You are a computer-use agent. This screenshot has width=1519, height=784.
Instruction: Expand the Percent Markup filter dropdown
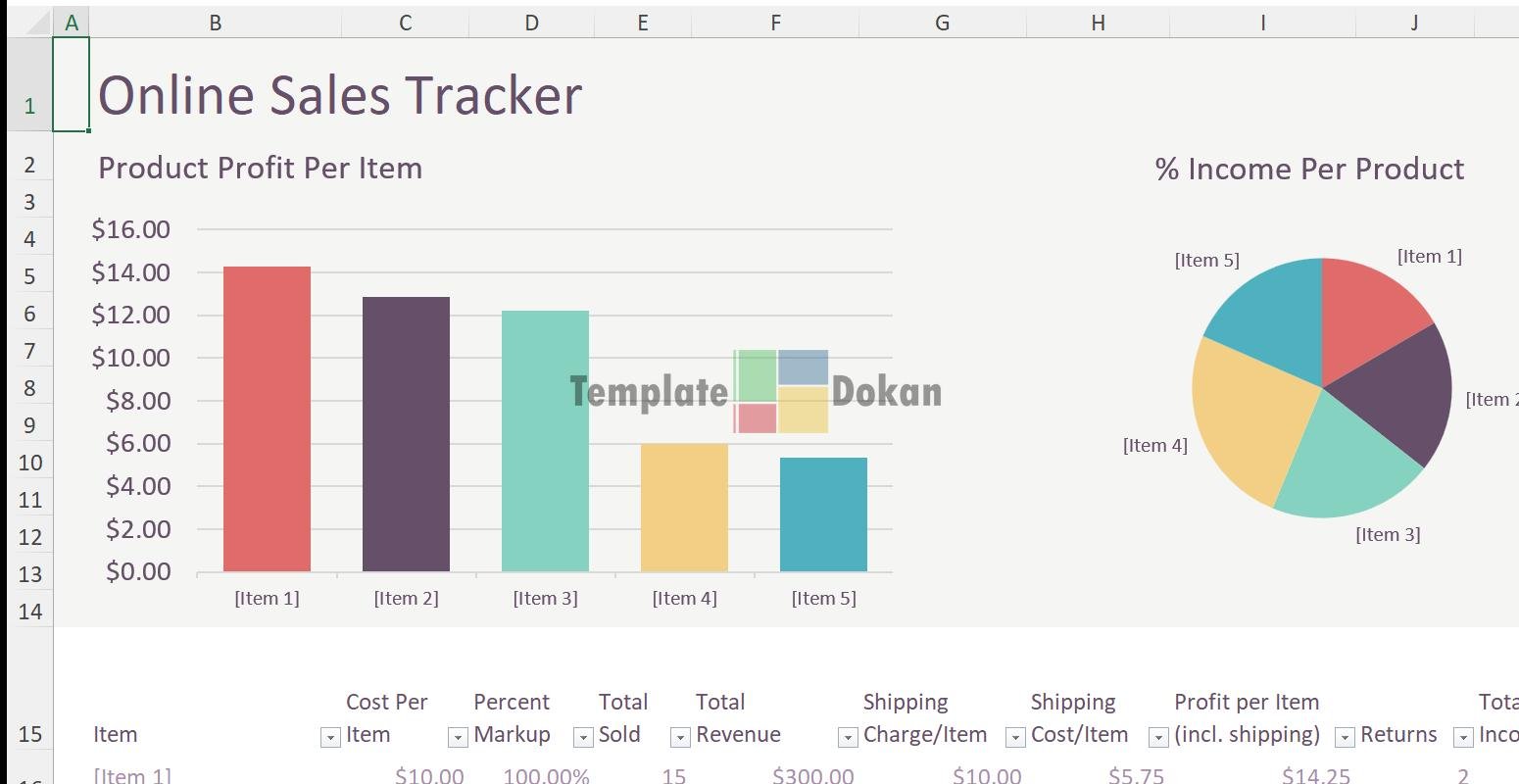coord(583,737)
